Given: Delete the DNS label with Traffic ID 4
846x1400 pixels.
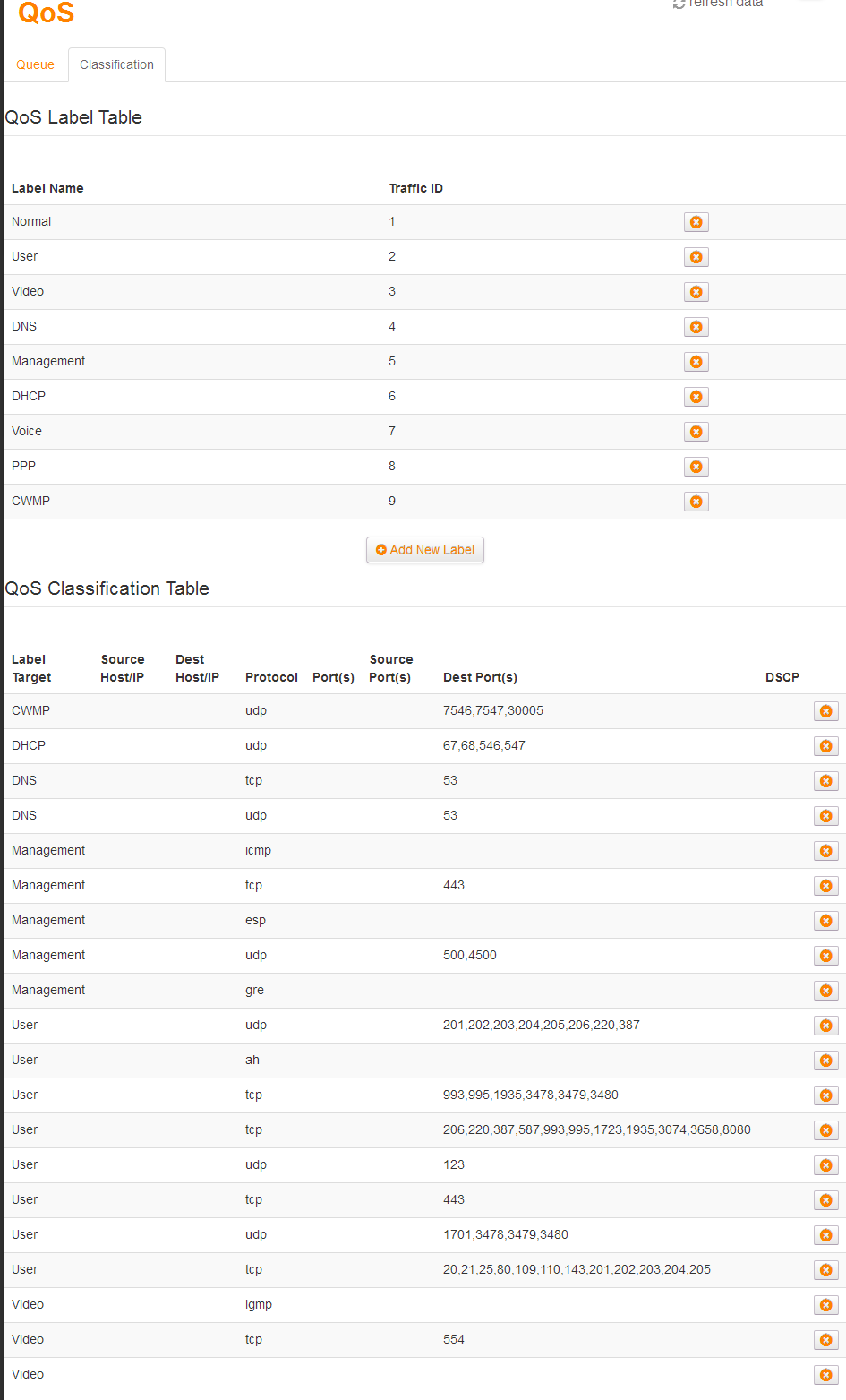Looking at the screenshot, I should 696,327.
